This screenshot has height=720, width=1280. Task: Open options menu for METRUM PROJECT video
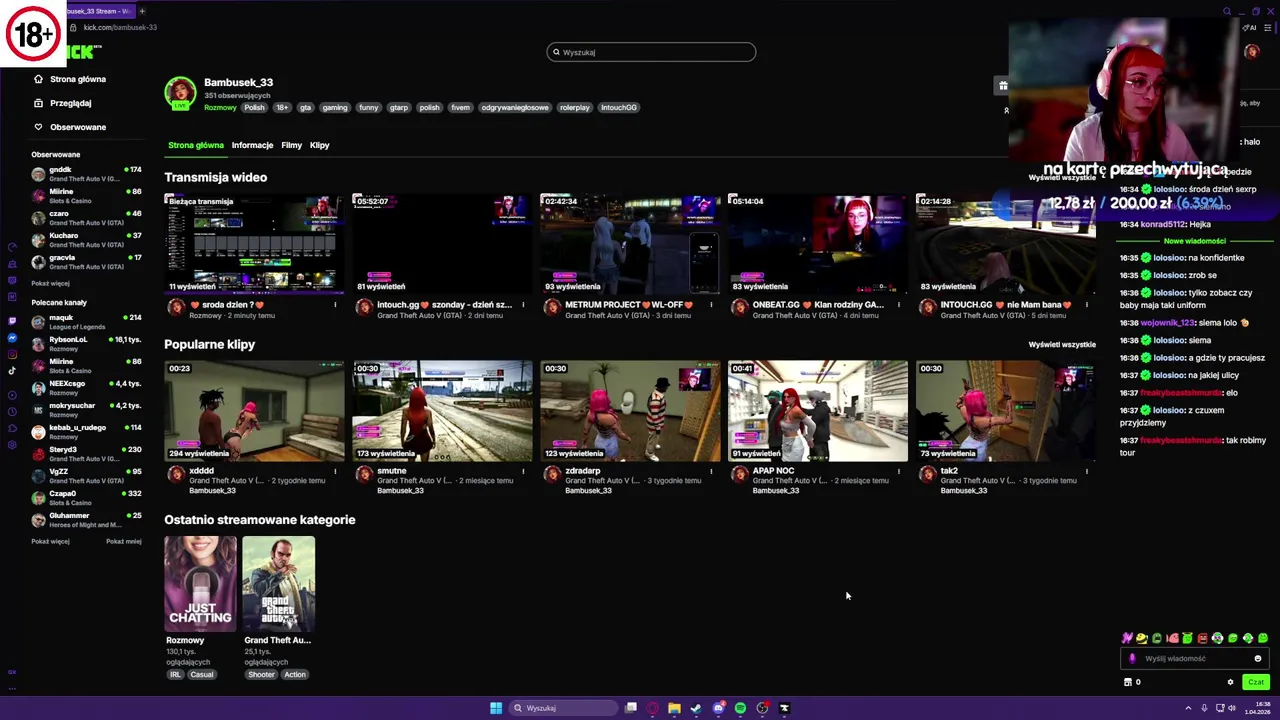click(x=711, y=305)
